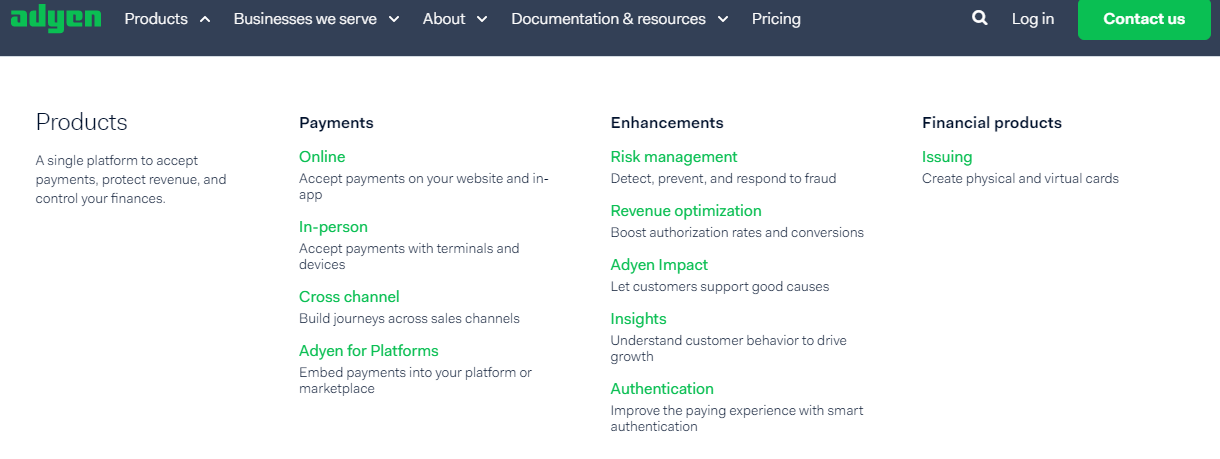Open the search magnifier icon
This screenshot has height=459, width=1220.
980,18
